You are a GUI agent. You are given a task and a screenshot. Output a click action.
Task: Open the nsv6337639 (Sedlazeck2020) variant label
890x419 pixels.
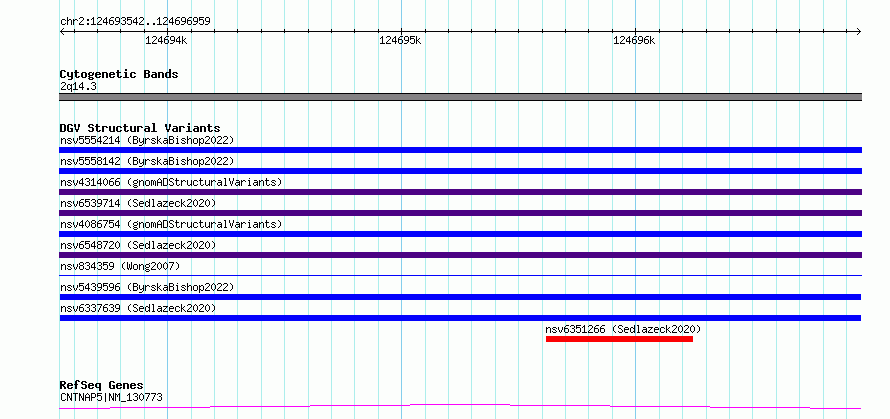point(138,308)
